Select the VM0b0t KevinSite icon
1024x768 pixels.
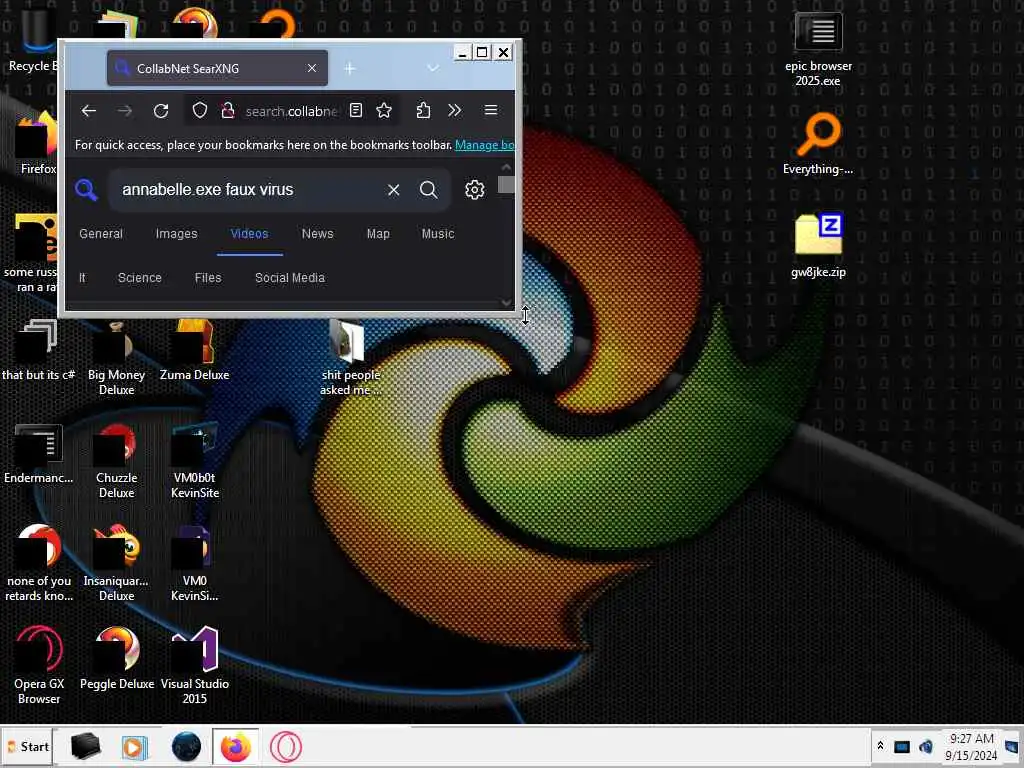(195, 462)
